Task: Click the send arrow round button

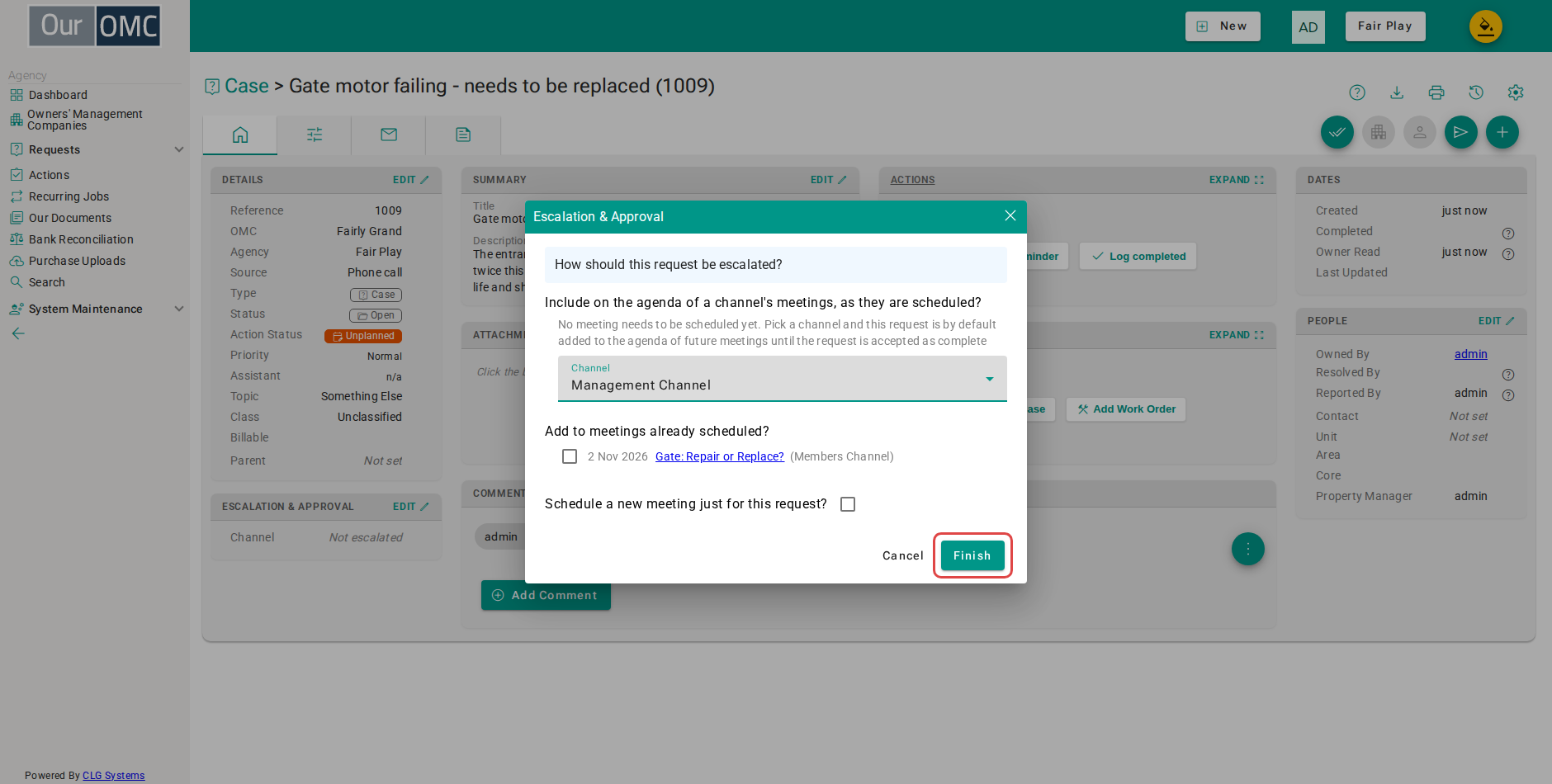Action: pos(1461,132)
